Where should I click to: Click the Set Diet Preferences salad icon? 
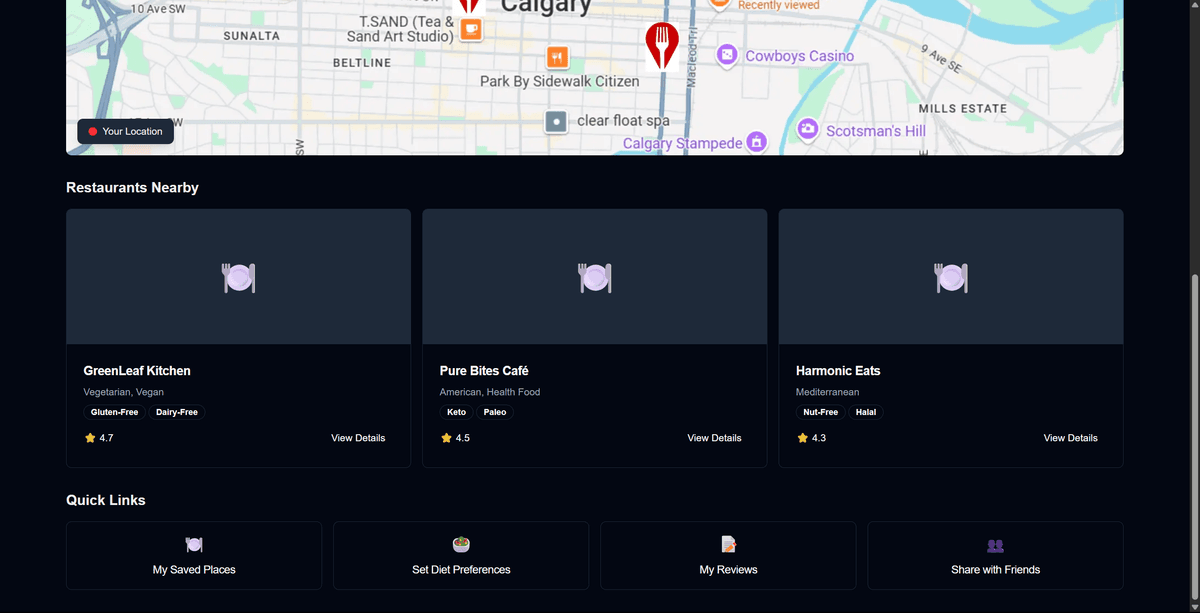[460, 544]
